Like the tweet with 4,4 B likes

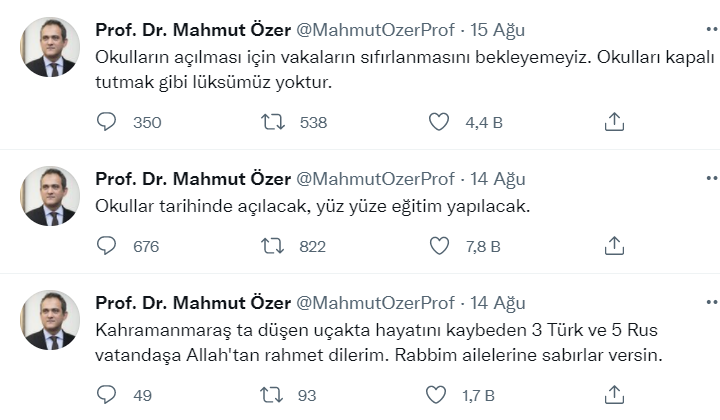[x=438, y=122]
